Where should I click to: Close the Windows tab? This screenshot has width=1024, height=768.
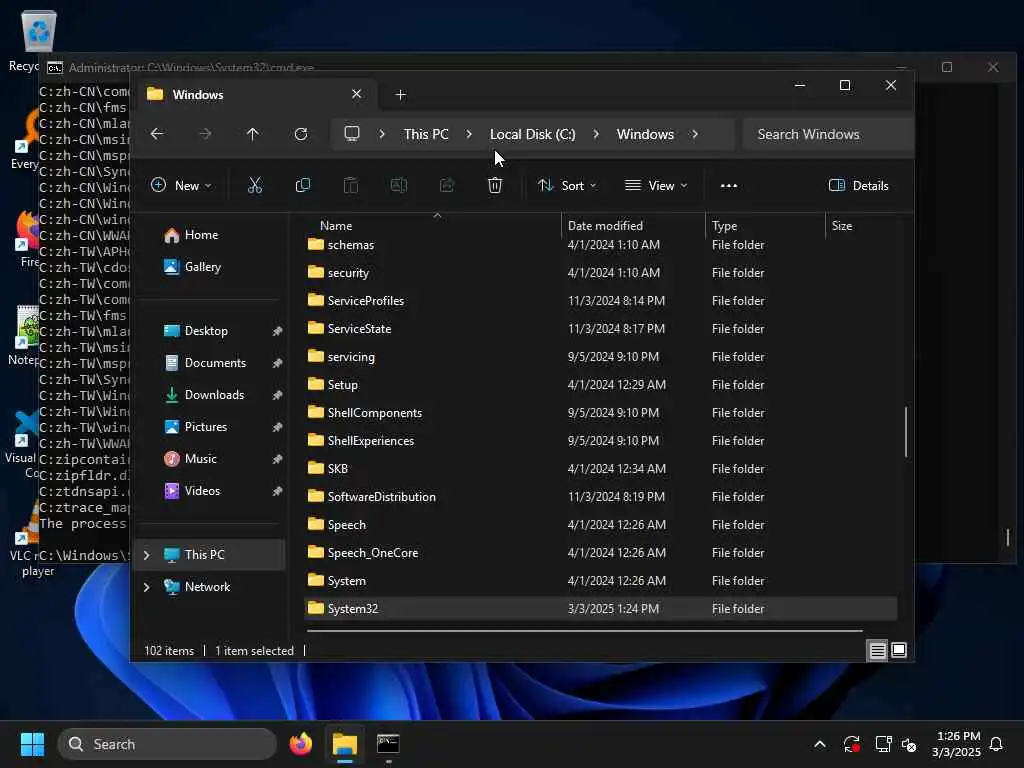(x=357, y=94)
